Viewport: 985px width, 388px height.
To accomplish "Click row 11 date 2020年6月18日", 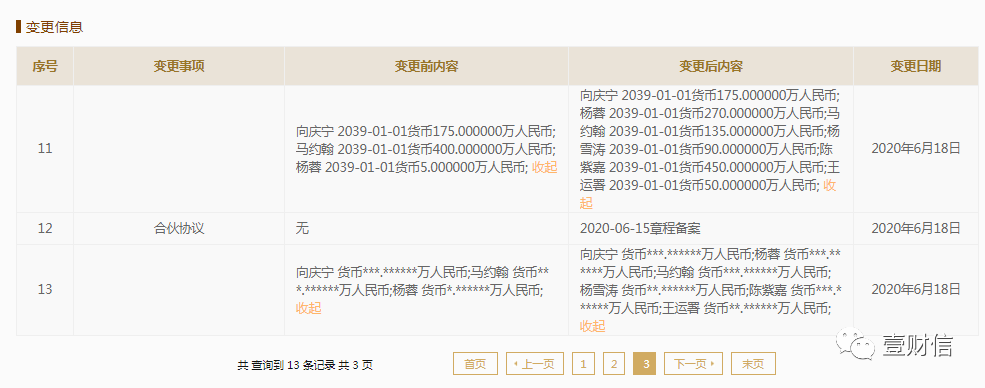I will point(916,149).
